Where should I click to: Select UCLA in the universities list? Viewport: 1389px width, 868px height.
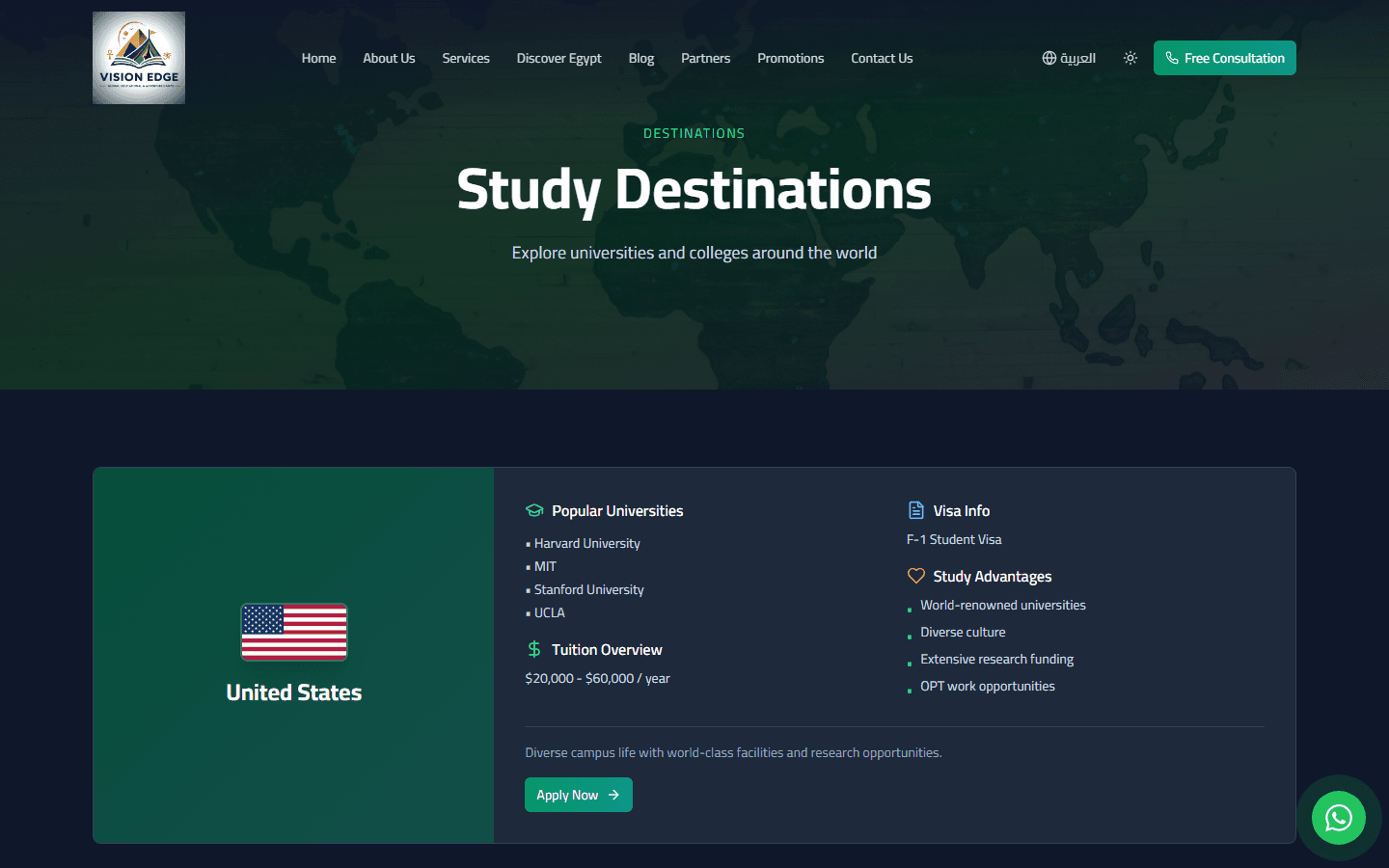(550, 612)
